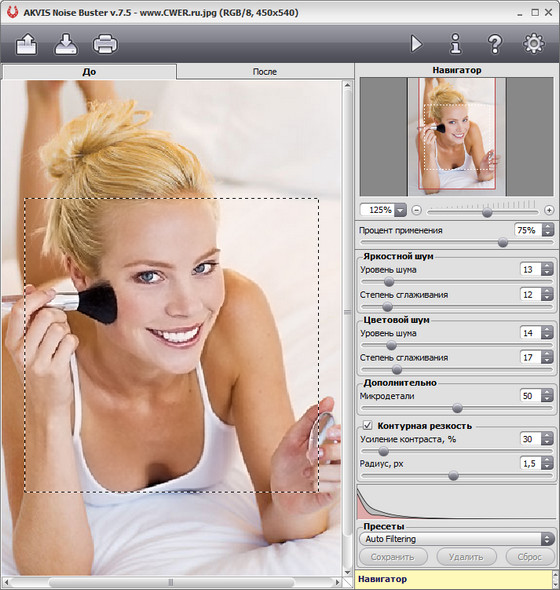The width and height of the screenshot is (560, 590).
Task: Open the Auto Filtering presets dropdown
Action: 457,539
